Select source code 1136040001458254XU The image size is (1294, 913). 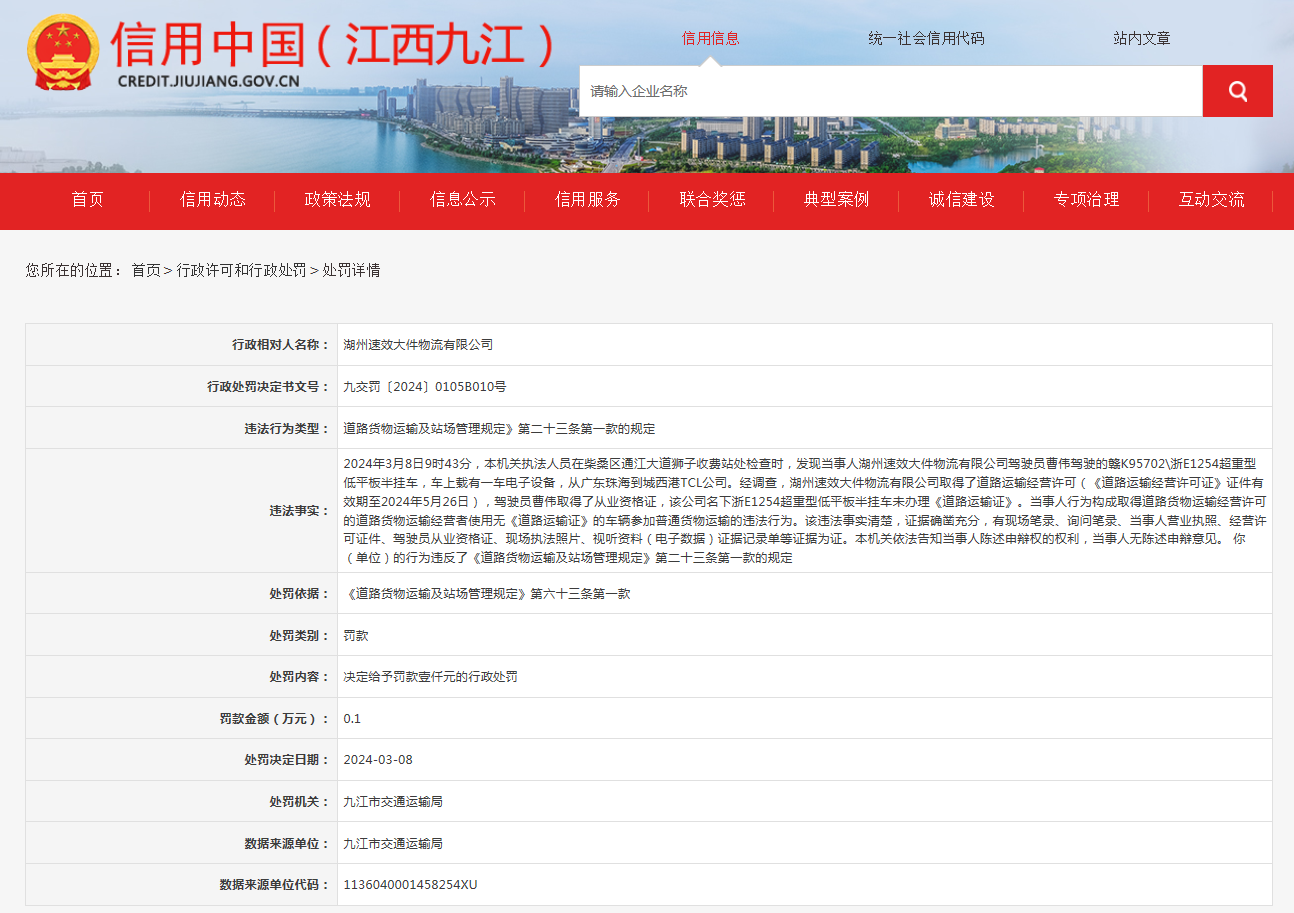point(410,884)
